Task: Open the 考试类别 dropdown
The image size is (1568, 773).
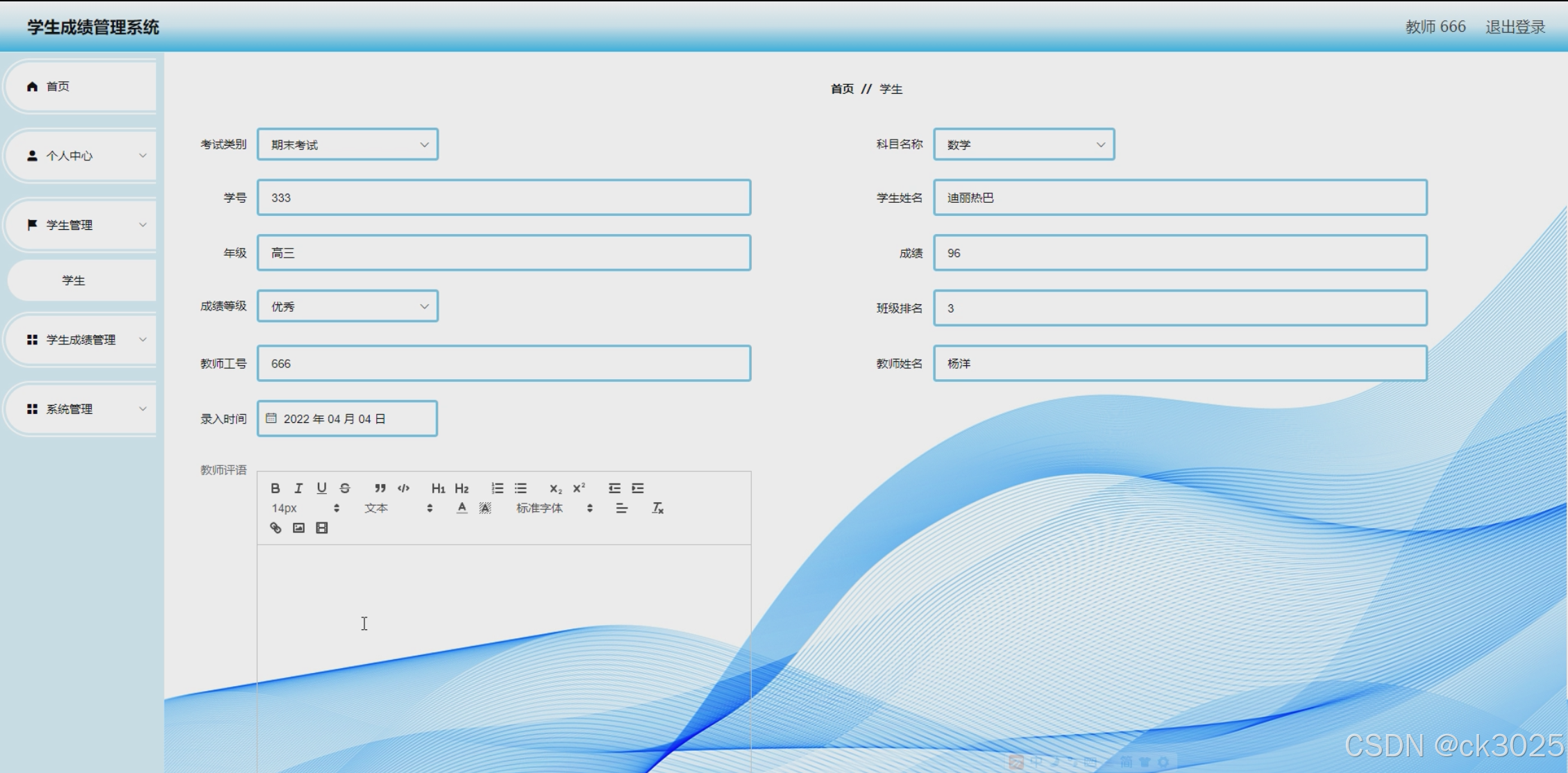Action: click(348, 144)
